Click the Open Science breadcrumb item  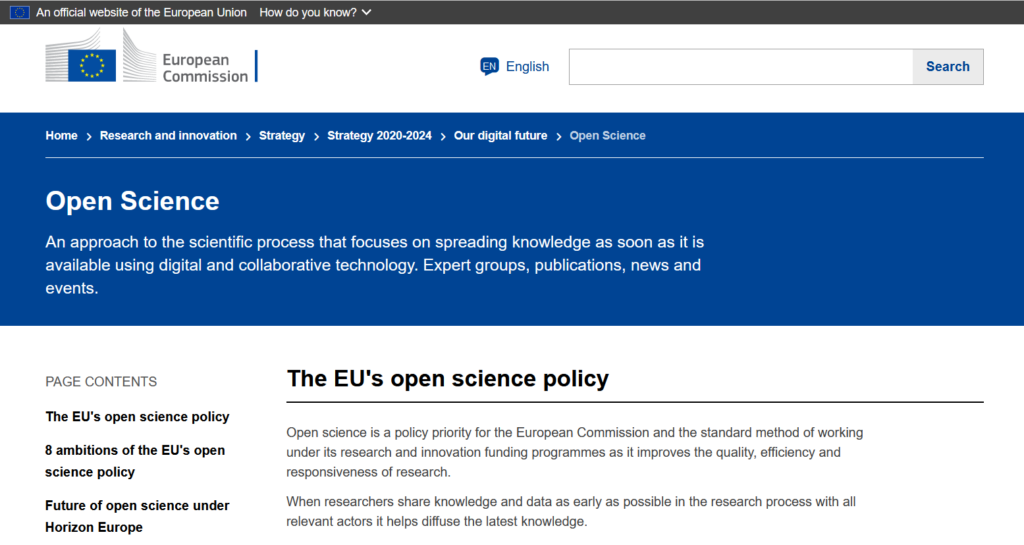coord(607,136)
